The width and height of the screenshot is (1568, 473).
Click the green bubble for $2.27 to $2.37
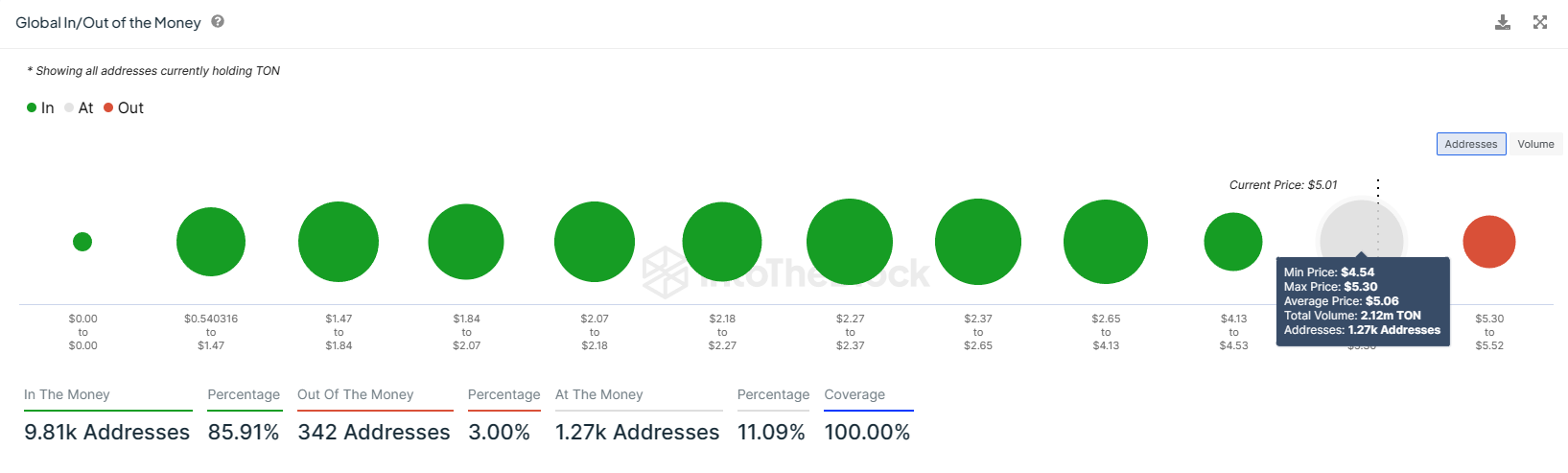pyautogui.click(x=850, y=242)
